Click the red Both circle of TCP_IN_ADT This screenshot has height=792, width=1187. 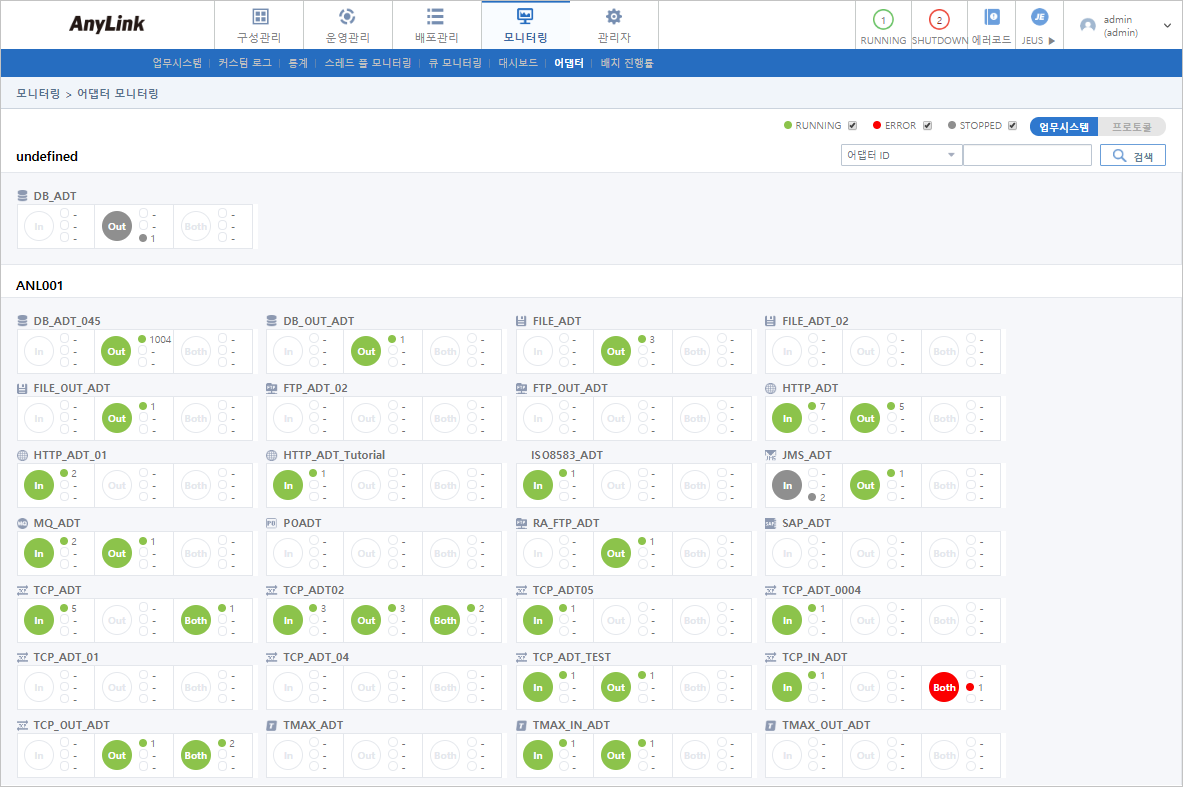tap(944, 688)
